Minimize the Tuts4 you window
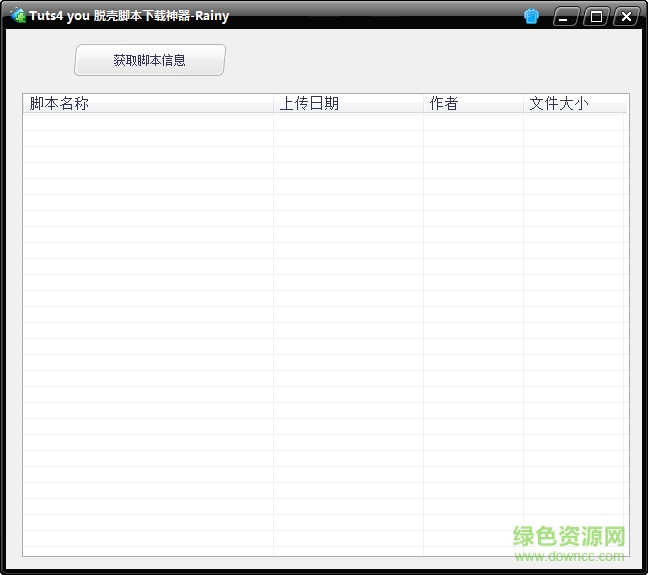Screen dimensions: 648x575 [x=566, y=16]
